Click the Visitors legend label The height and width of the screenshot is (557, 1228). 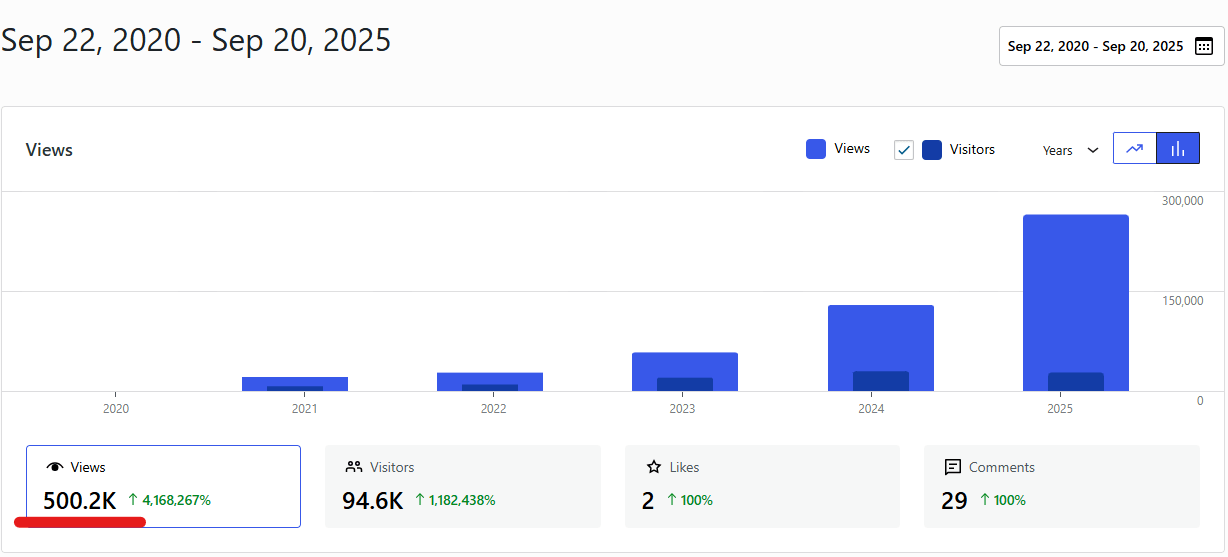(972, 150)
